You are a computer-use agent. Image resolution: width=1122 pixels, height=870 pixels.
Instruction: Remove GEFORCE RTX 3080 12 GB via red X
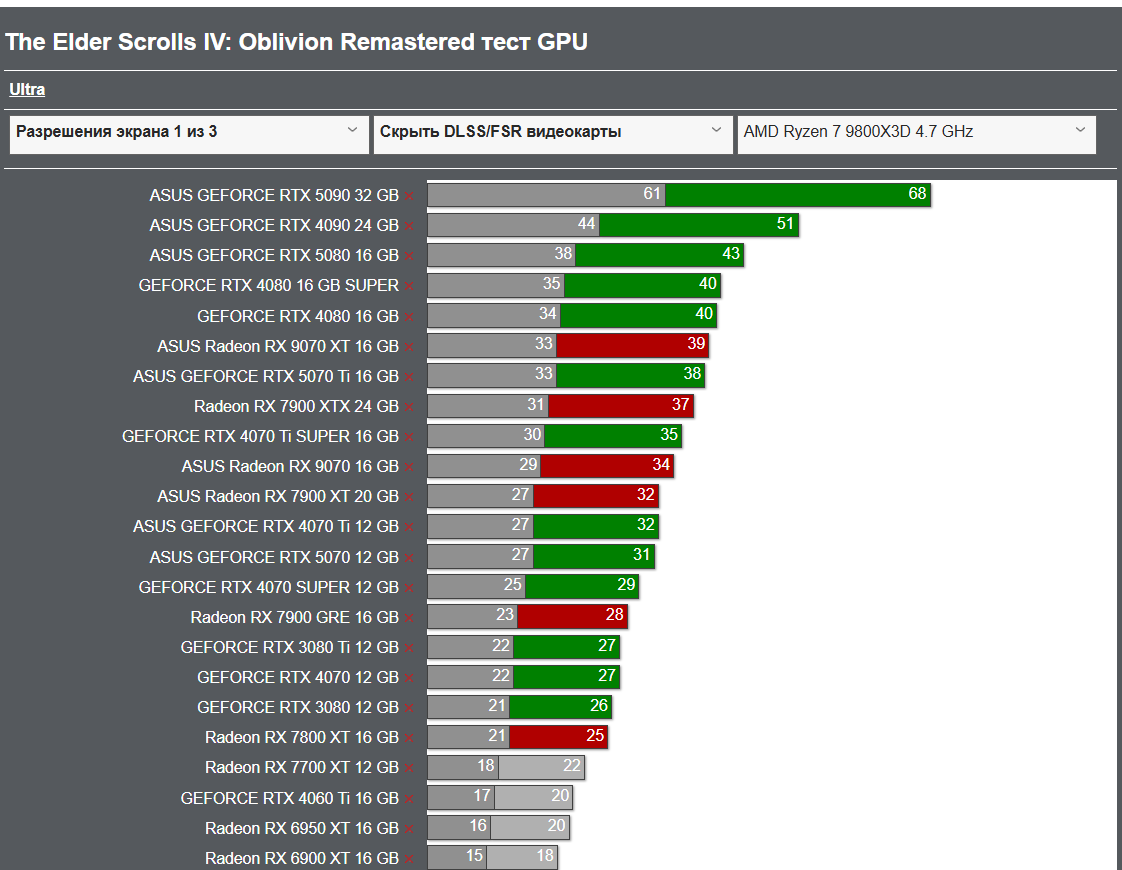409,708
